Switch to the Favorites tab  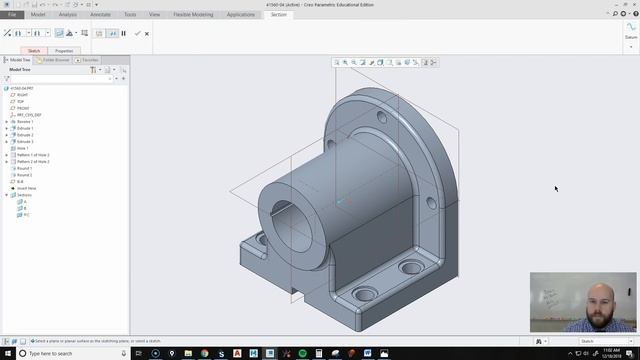pyautogui.click(x=87, y=60)
